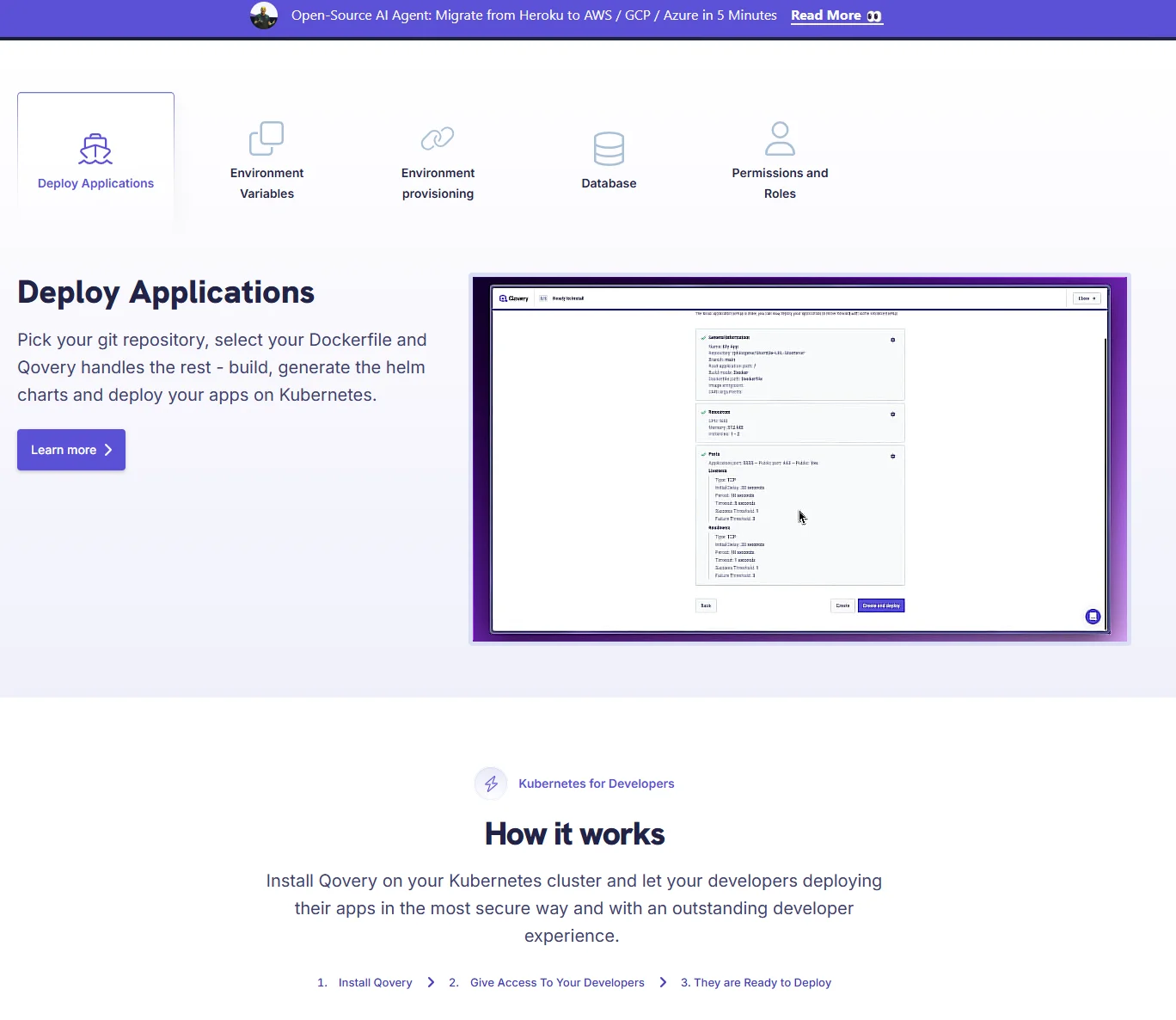The width and height of the screenshot is (1176, 1020).
Task: Switch to the Environment Variables tab
Action: (x=266, y=161)
